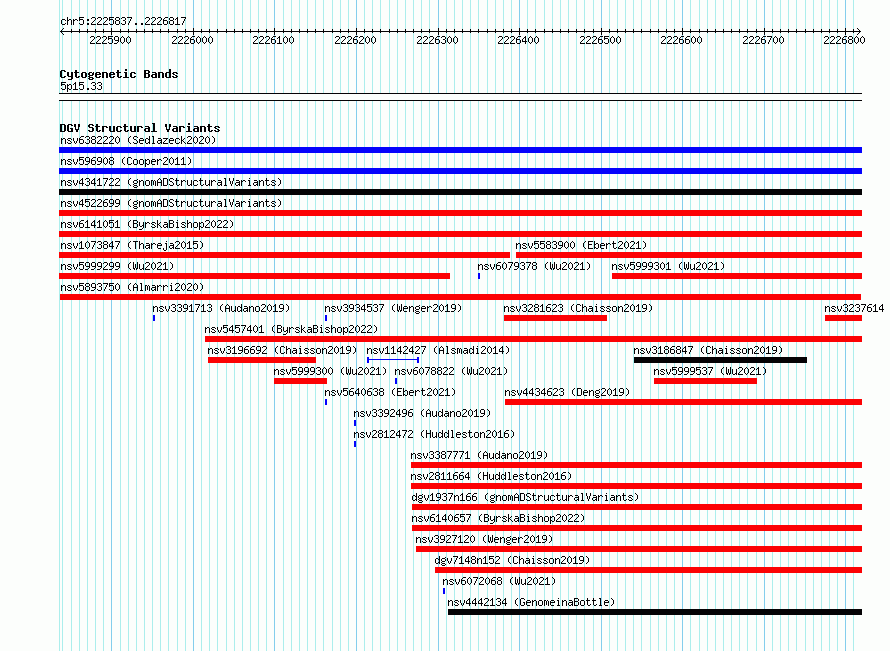Select the nsv6140657 (ByrskaBishop2022) label

(x=498, y=518)
